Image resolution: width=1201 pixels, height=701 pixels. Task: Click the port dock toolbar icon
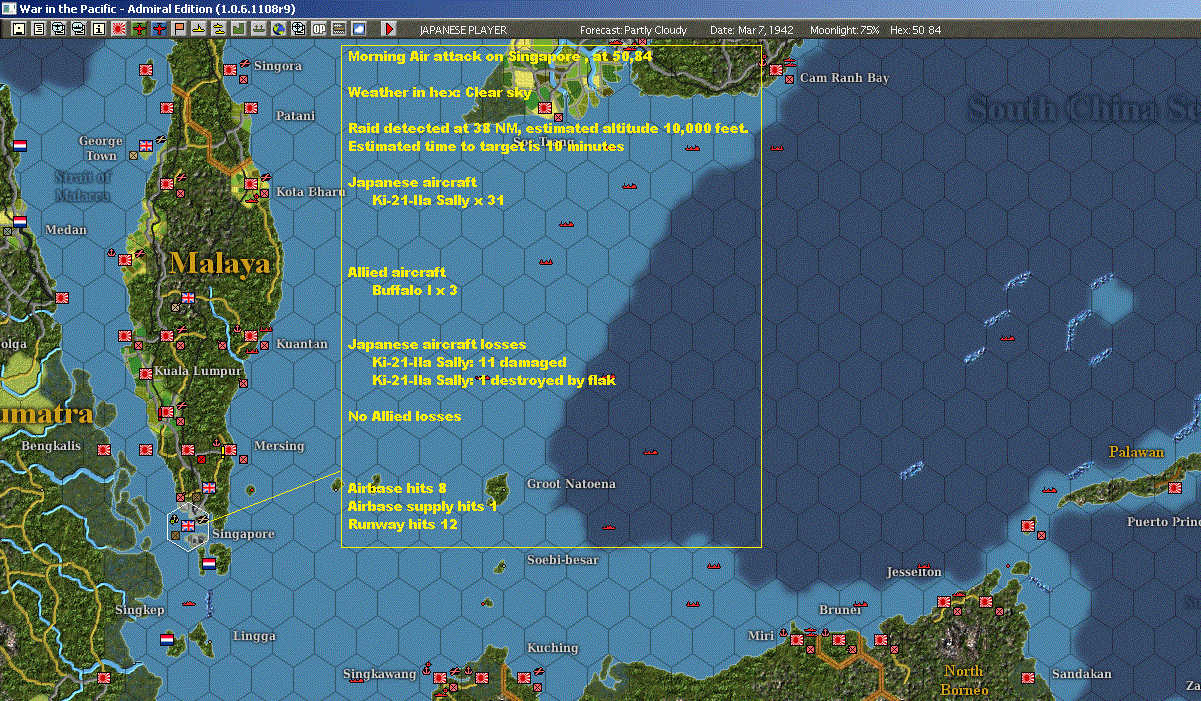click(x=258, y=30)
